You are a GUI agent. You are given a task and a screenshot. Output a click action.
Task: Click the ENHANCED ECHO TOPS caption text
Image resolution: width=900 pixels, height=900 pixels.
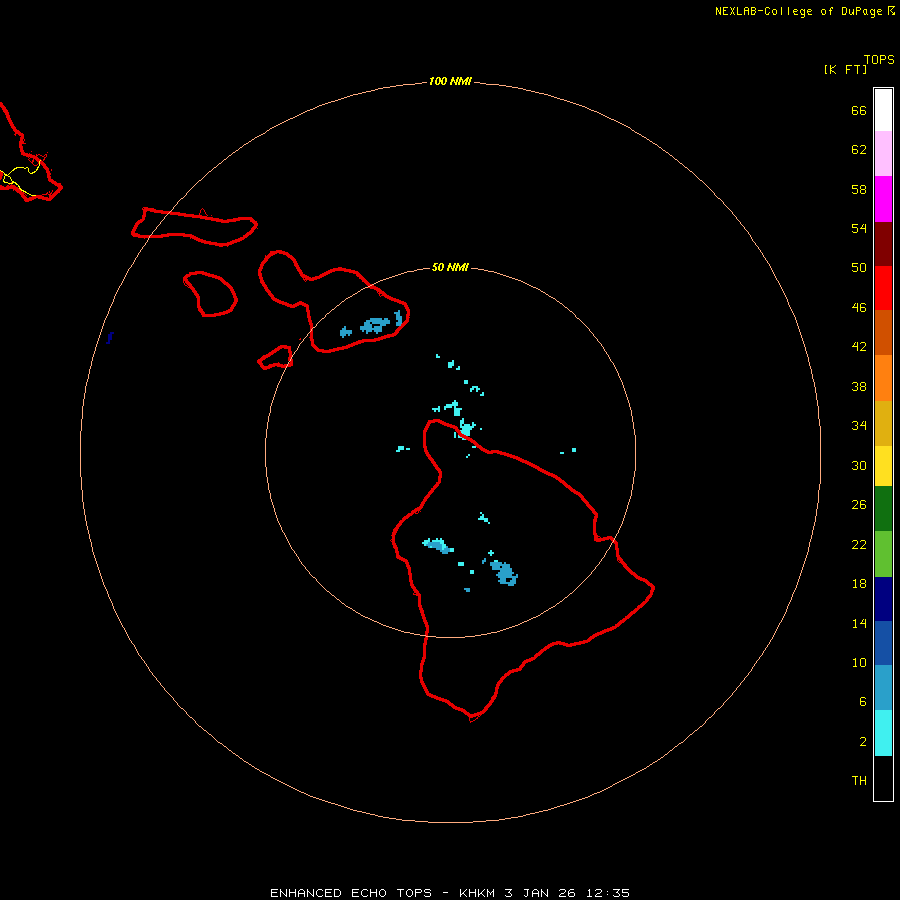click(x=351, y=893)
